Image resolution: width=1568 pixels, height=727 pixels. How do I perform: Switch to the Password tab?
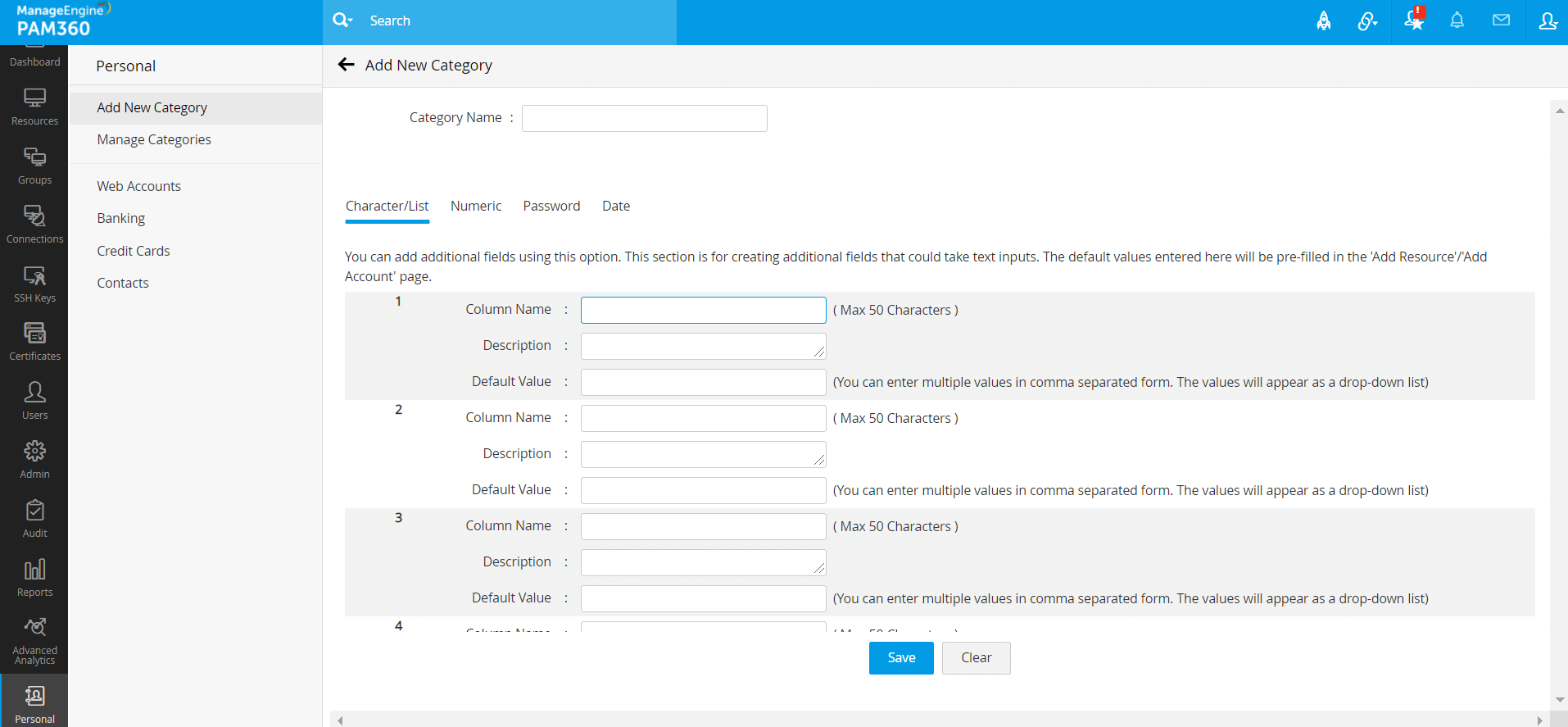coord(551,207)
